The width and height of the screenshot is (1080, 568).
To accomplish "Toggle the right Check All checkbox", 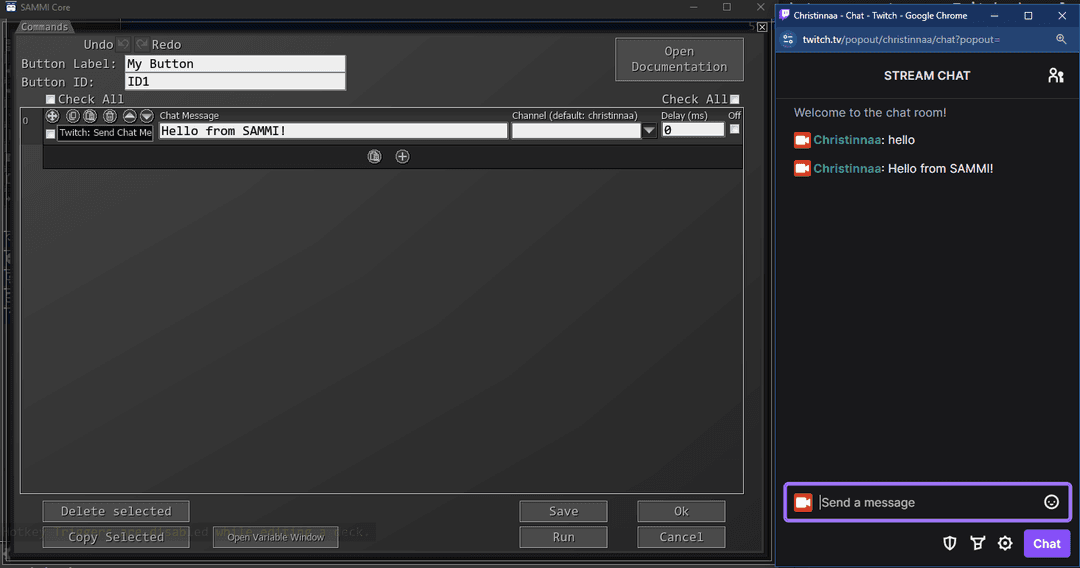I will pyautogui.click(x=734, y=99).
